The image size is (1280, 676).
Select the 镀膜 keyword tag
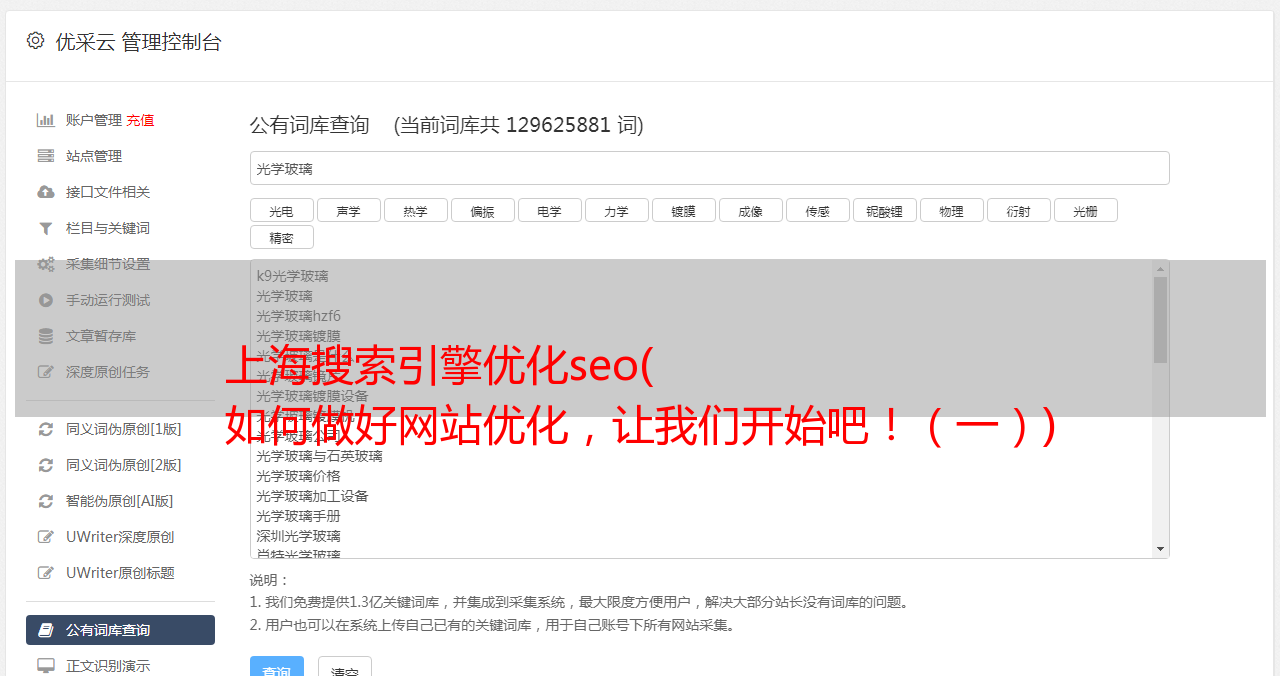coord(684,210)
